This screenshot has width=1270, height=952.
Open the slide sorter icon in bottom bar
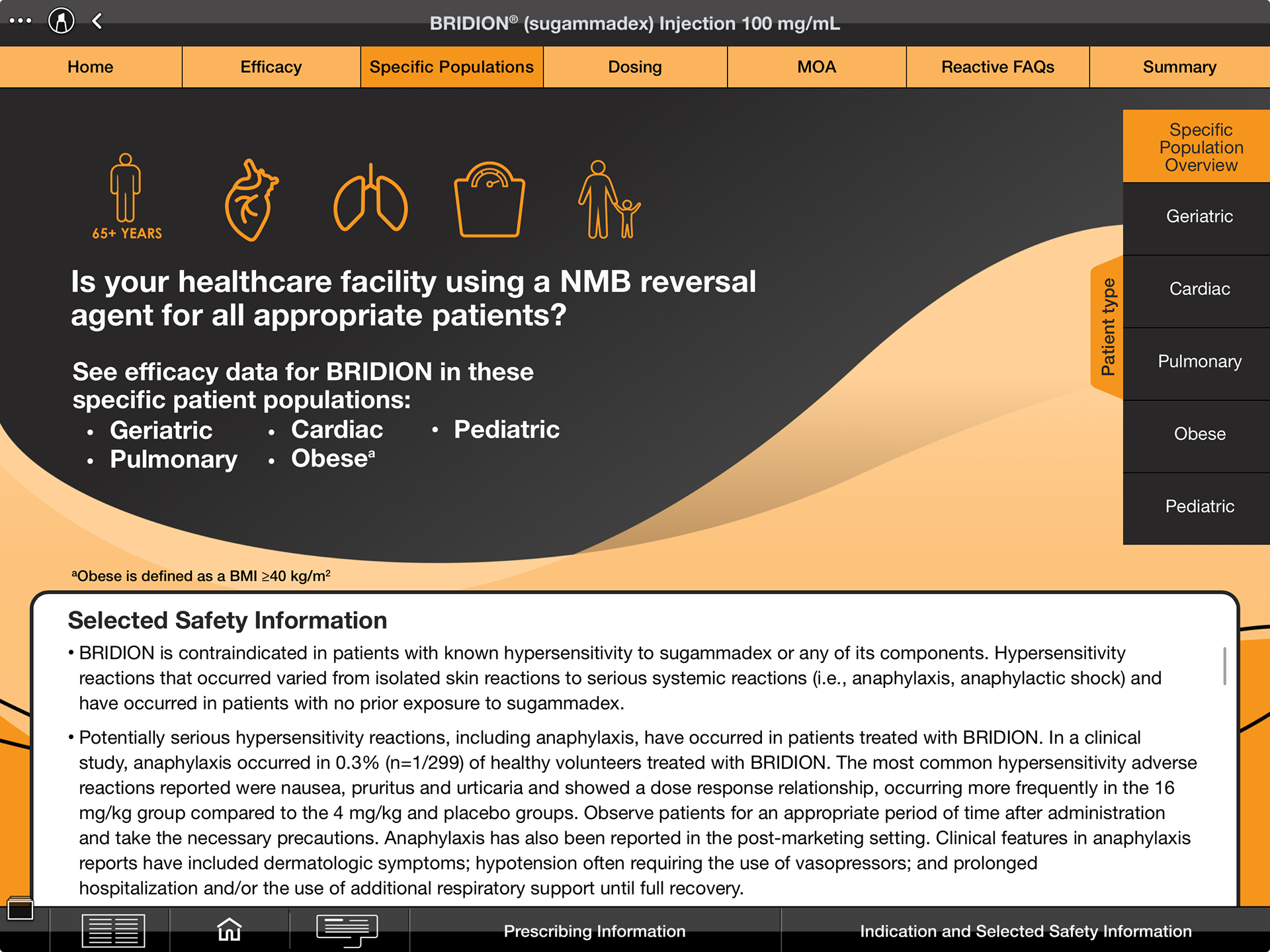[113, 931]
